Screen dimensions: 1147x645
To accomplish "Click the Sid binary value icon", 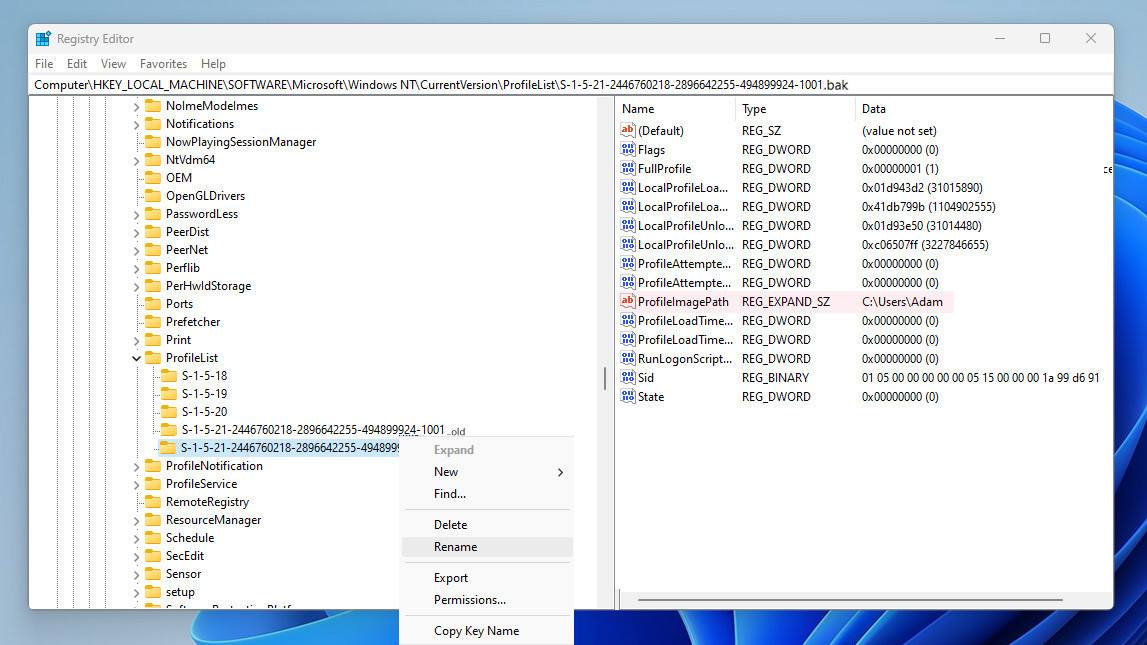I will tap(628, 377).
